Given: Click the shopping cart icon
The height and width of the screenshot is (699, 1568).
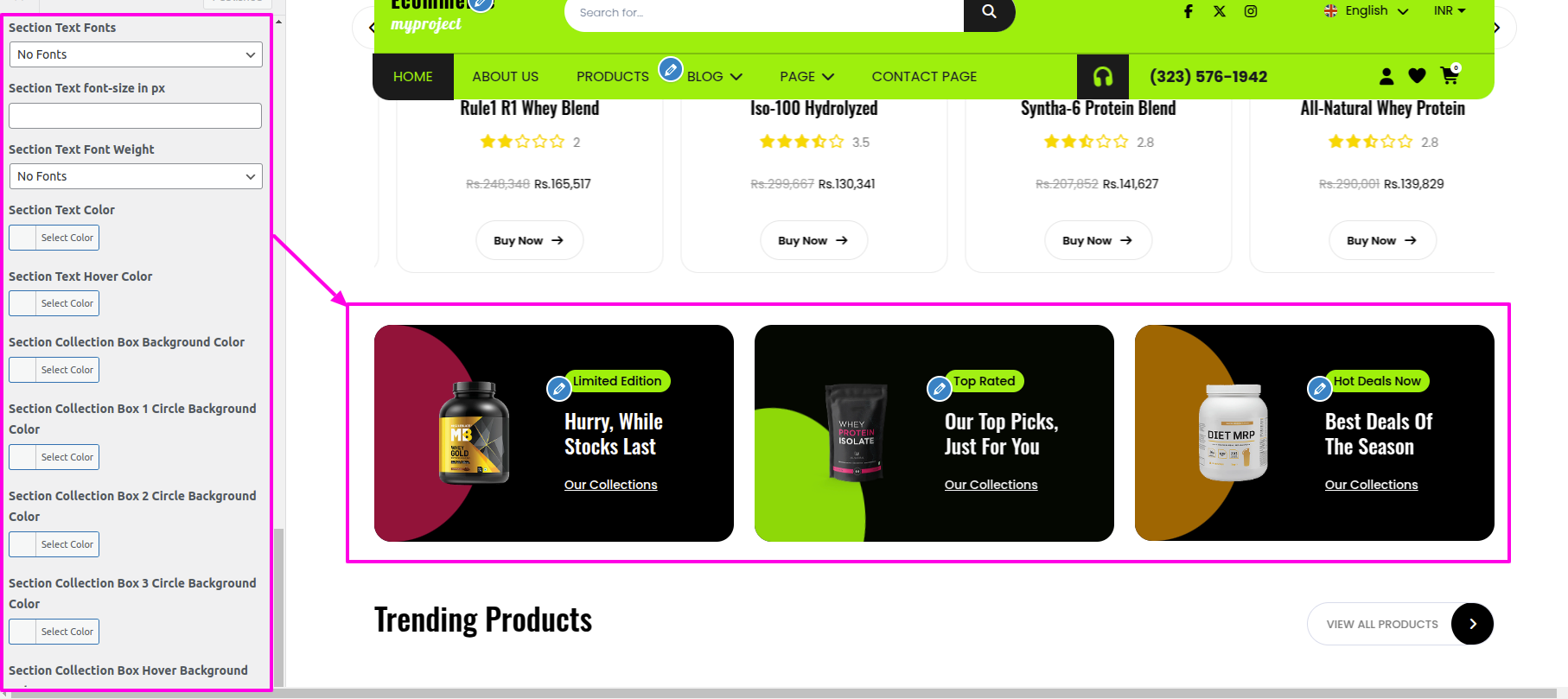Looking at the screenshot, I should click(x=1450, y=75).
